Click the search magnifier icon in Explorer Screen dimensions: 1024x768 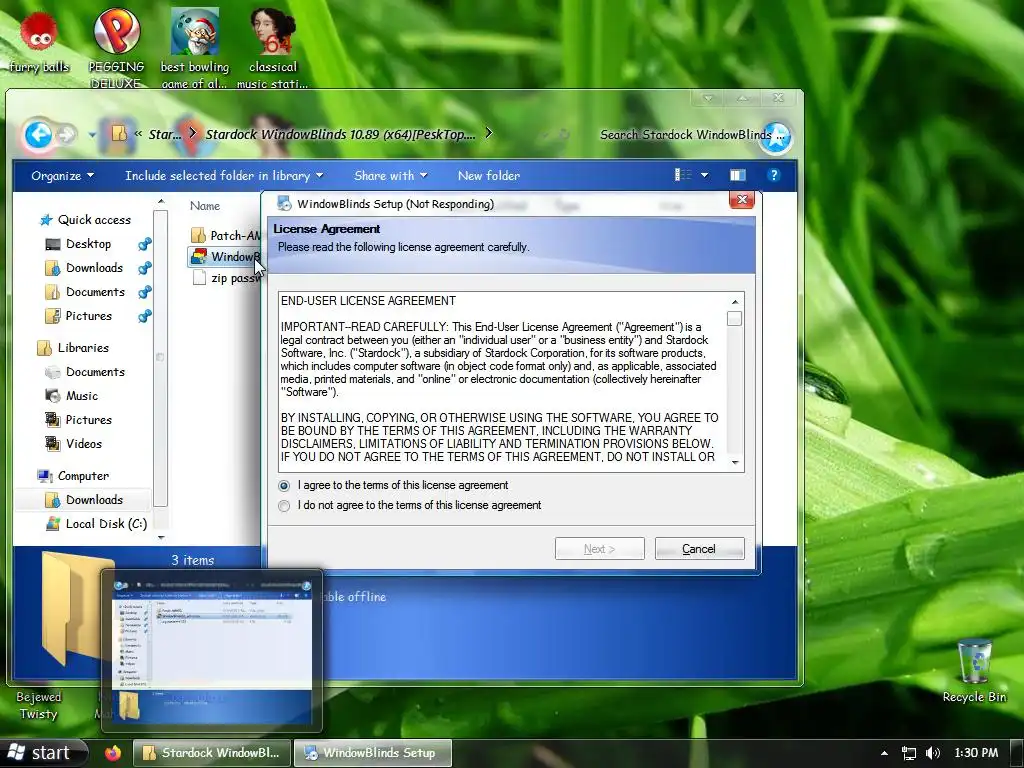[776, 136]
